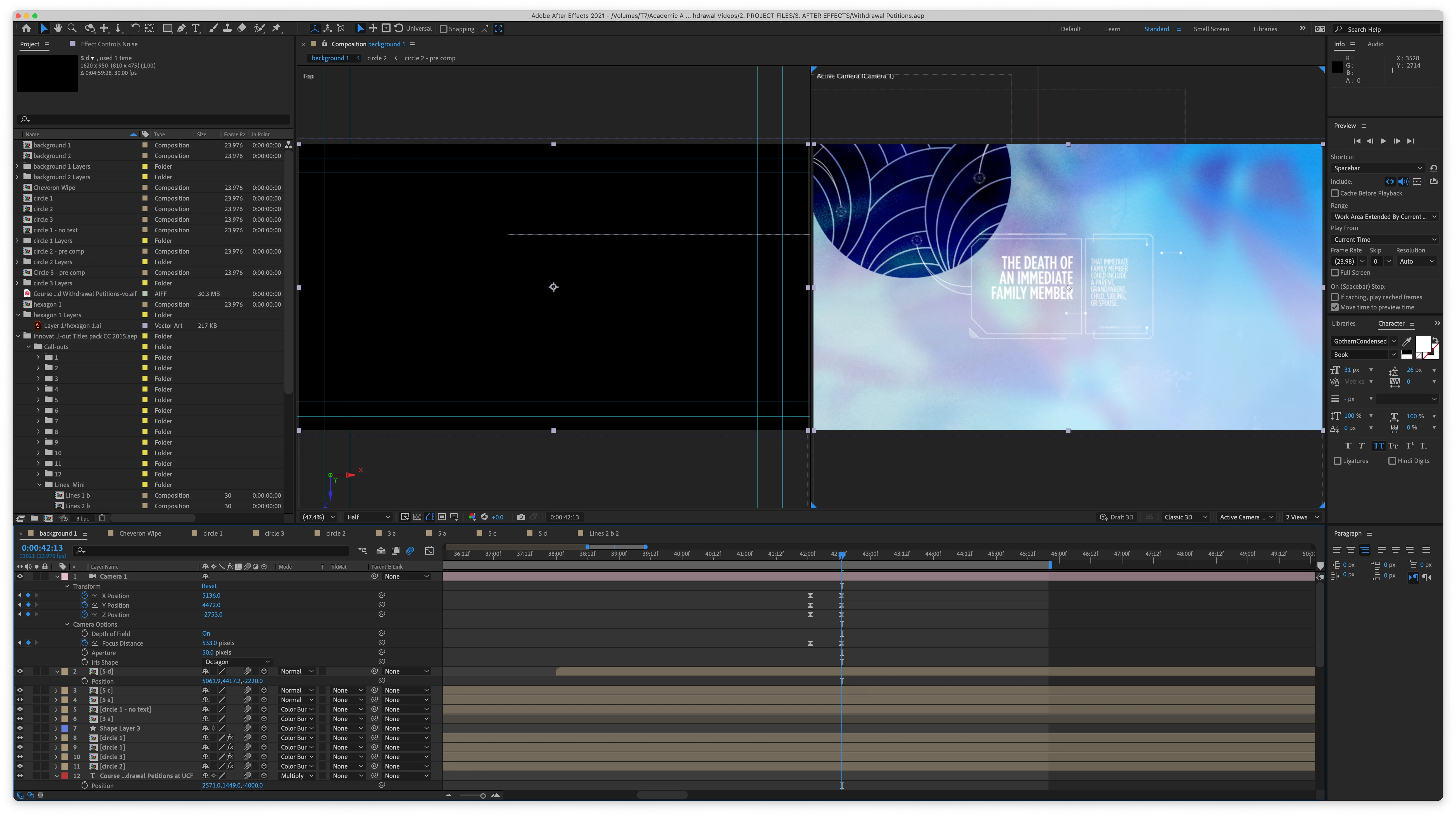
Task: Select the Hand tool
Action: tap(58, 28)
